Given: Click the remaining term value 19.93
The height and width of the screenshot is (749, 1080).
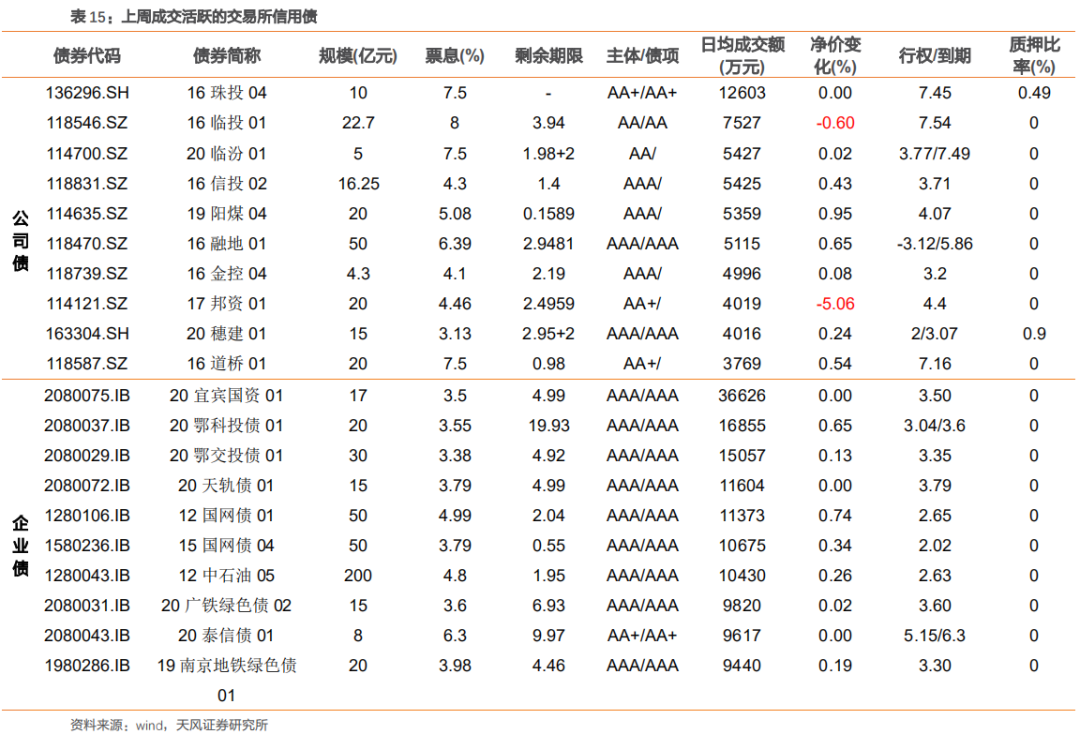Looking at the screenshot, I should 549,426.
